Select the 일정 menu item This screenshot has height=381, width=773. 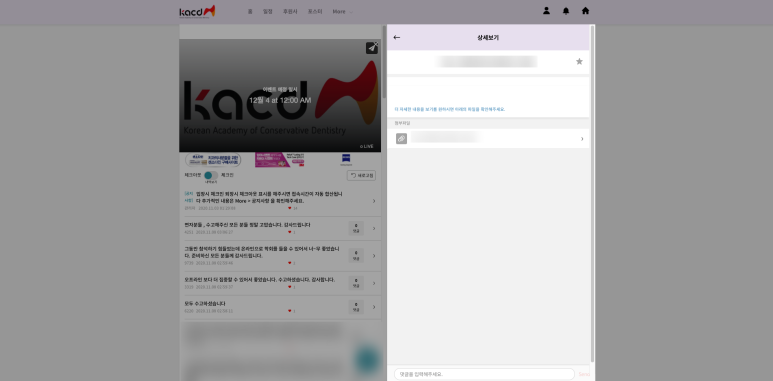click(x=268, y=11)
